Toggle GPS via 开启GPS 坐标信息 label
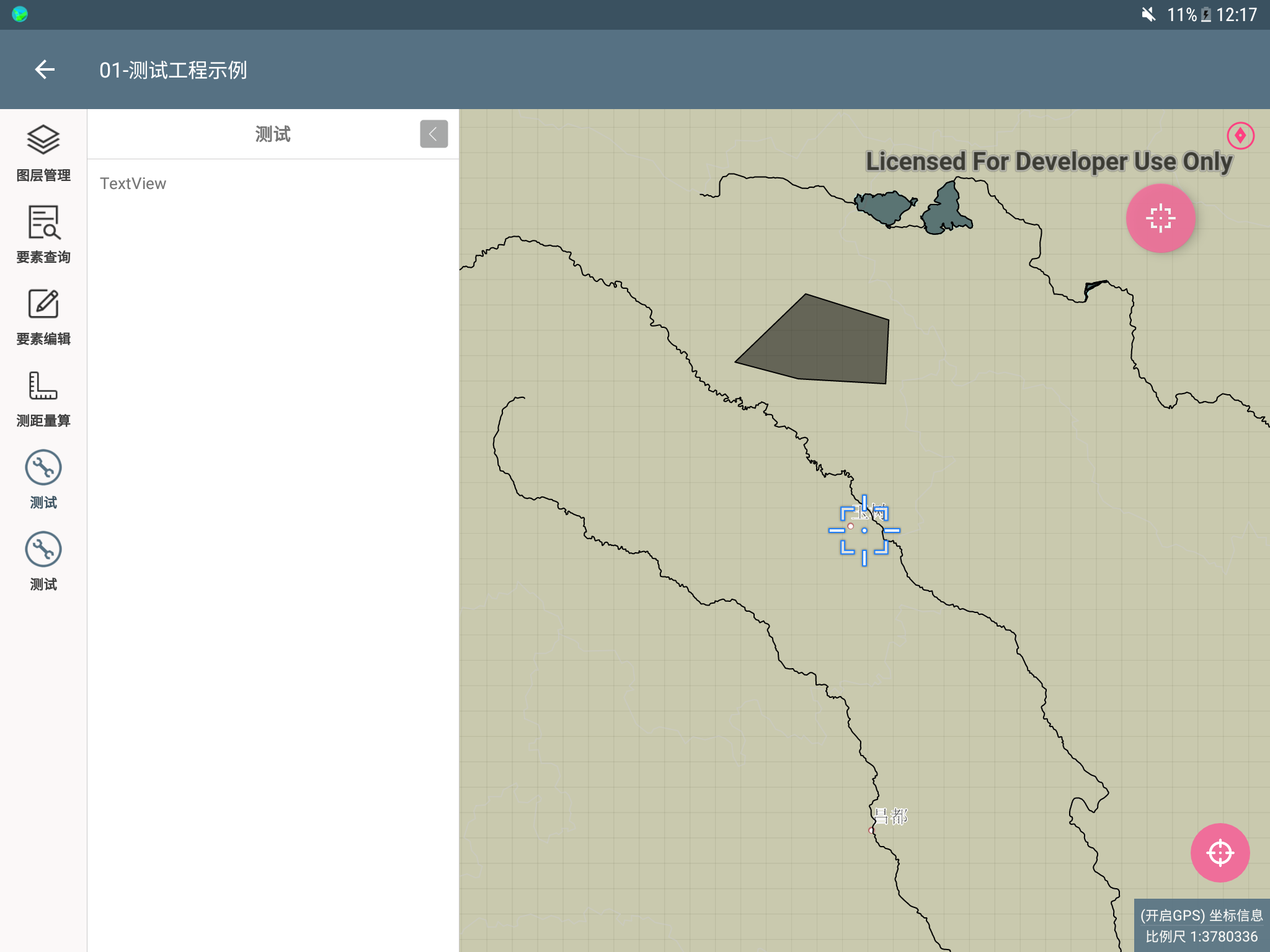 [x=1201, y=915]
